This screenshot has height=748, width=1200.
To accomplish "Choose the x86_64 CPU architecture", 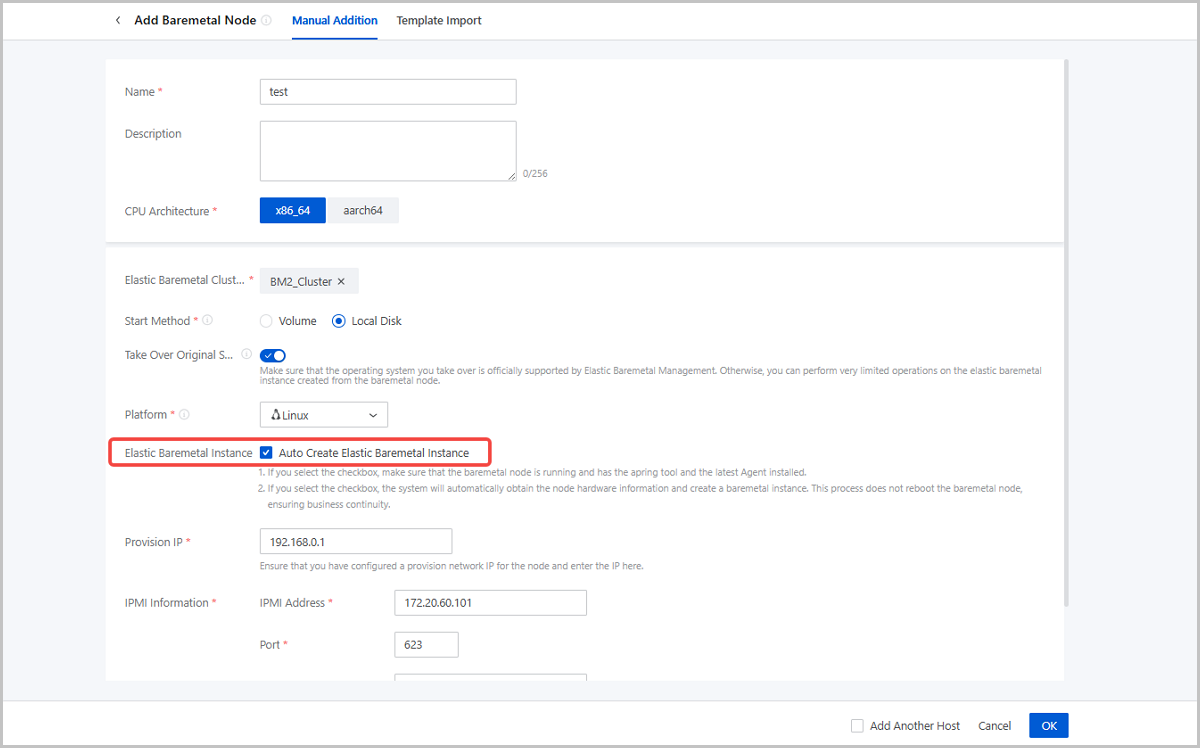I will point(293,211).
